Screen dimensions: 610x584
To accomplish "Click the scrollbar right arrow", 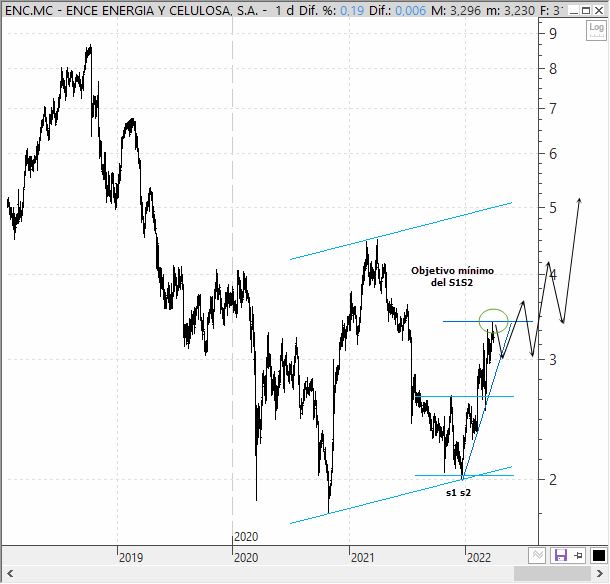I will coord(599,573).
